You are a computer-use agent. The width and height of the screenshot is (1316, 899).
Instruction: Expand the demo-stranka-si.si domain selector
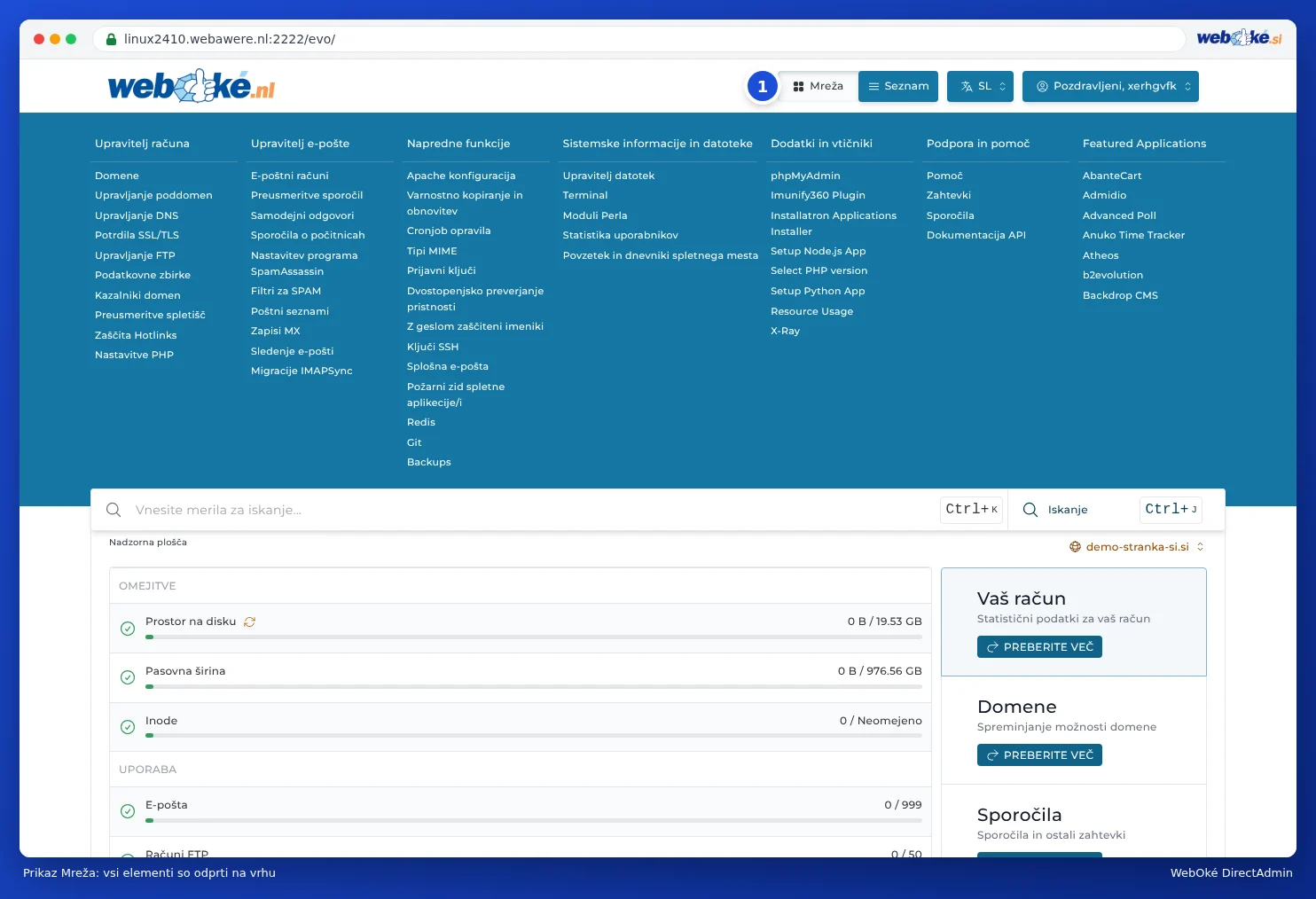1137,547
